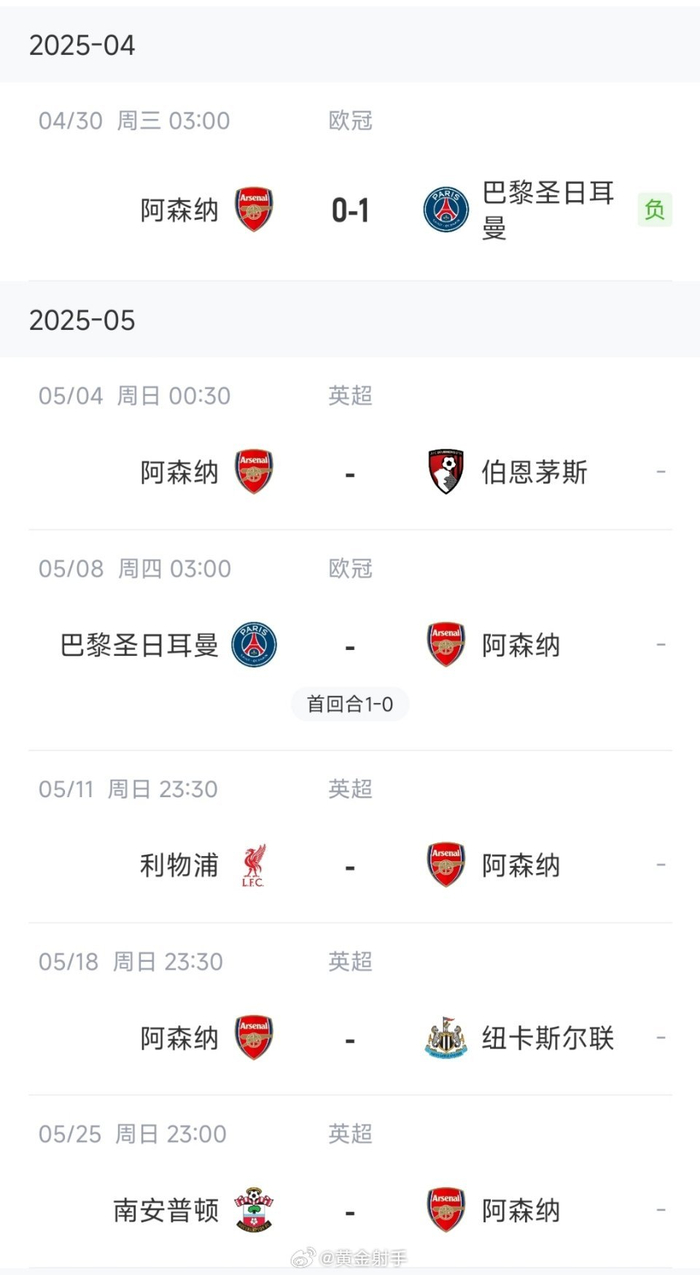Click PSG crest in the 04/30 match
This screenshot has height=1275, width=700.
pos(446,210)
